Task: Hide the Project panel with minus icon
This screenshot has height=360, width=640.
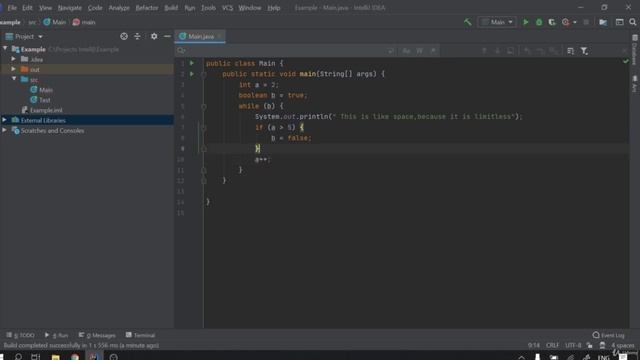Action: point(167,36)
